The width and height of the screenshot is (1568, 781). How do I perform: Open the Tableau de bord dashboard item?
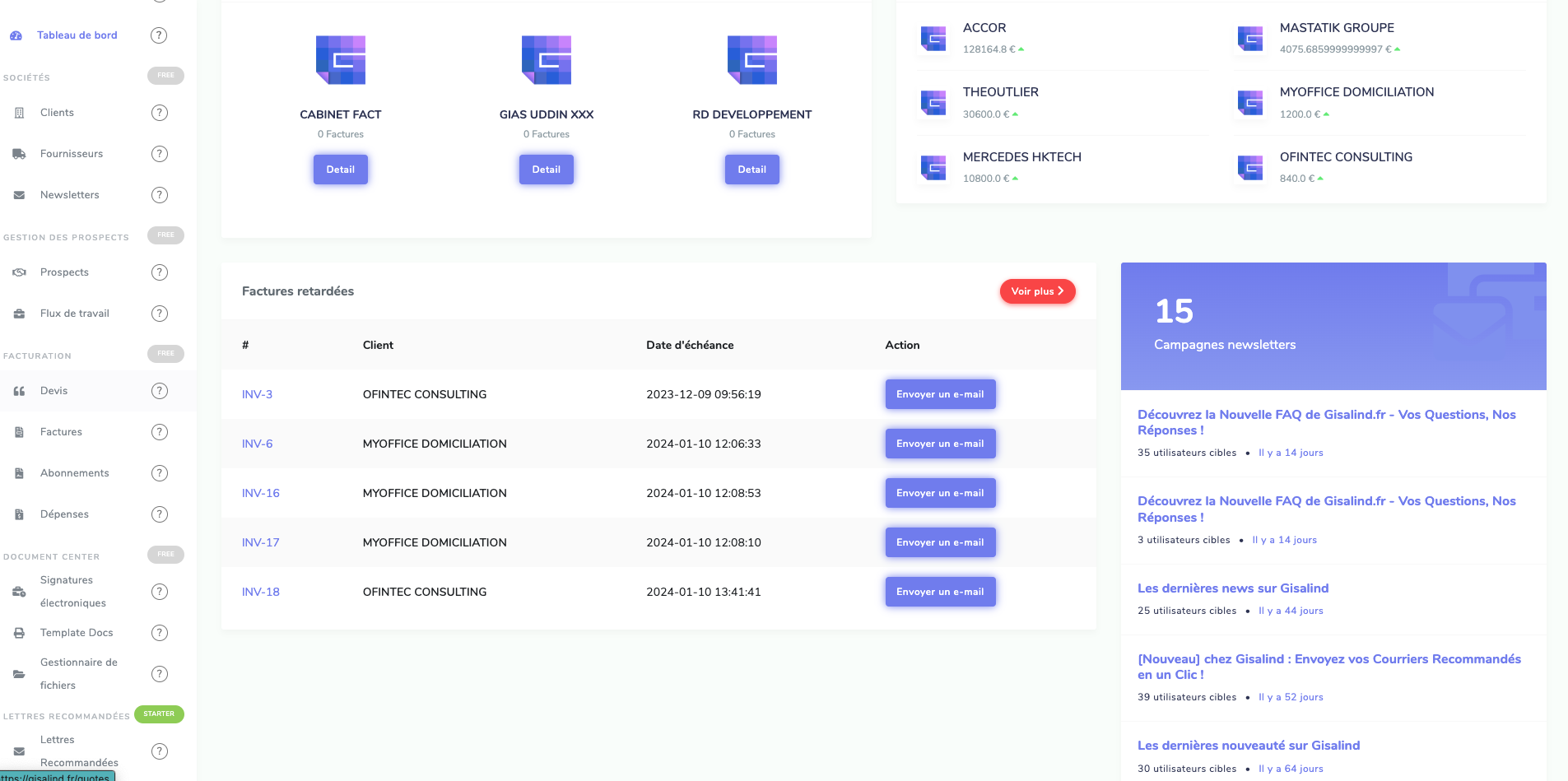77,35
